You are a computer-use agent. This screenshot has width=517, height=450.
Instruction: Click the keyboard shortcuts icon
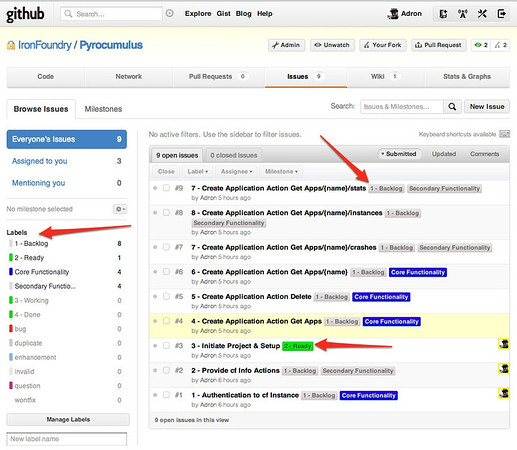tap(505, 134)
